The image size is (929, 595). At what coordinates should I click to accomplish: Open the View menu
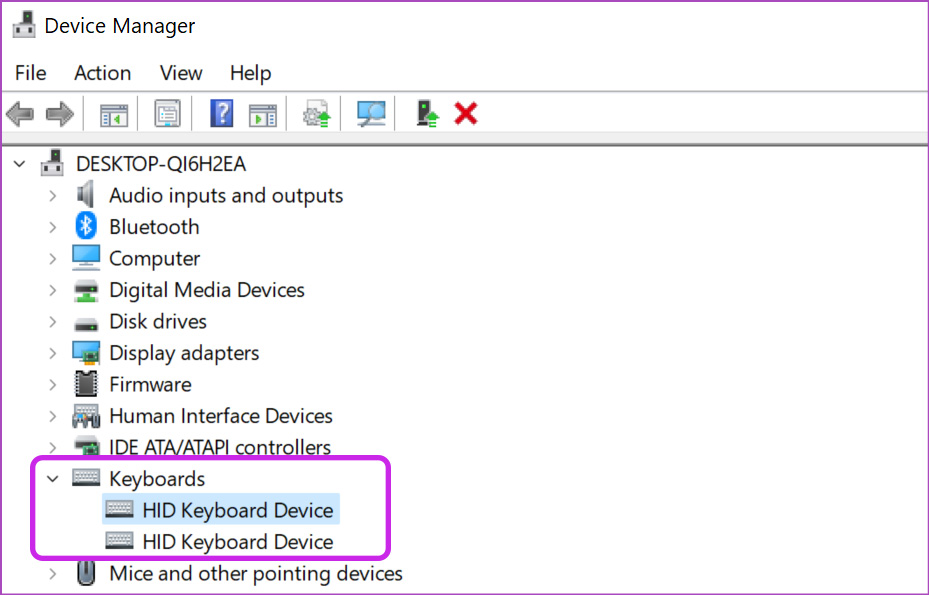pyautogui.click(x=181, y=73)
